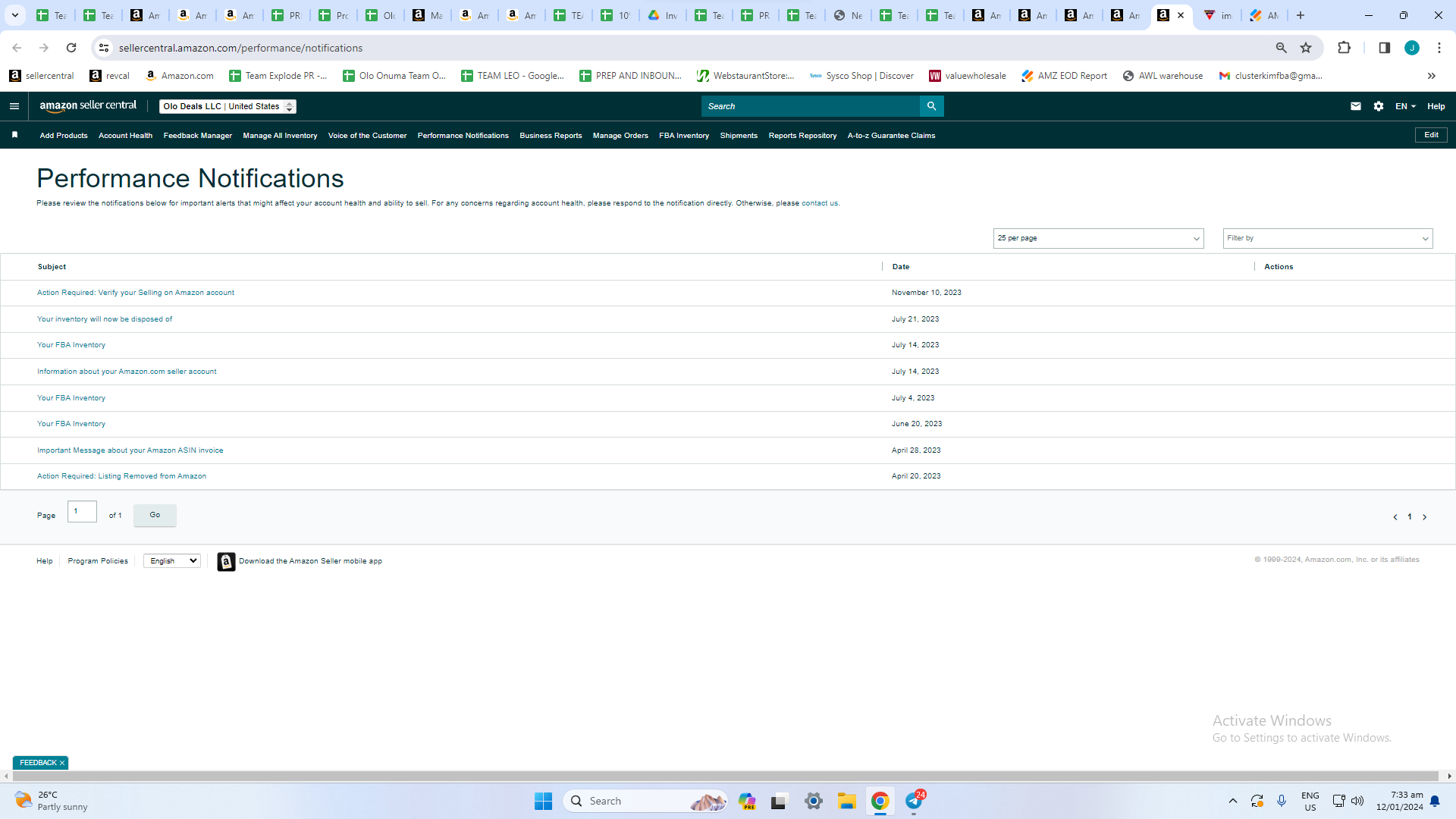Open the Olo Deals LLC account switcher
The height and width of the screenshot is (819, 1456).
(227, 106)
